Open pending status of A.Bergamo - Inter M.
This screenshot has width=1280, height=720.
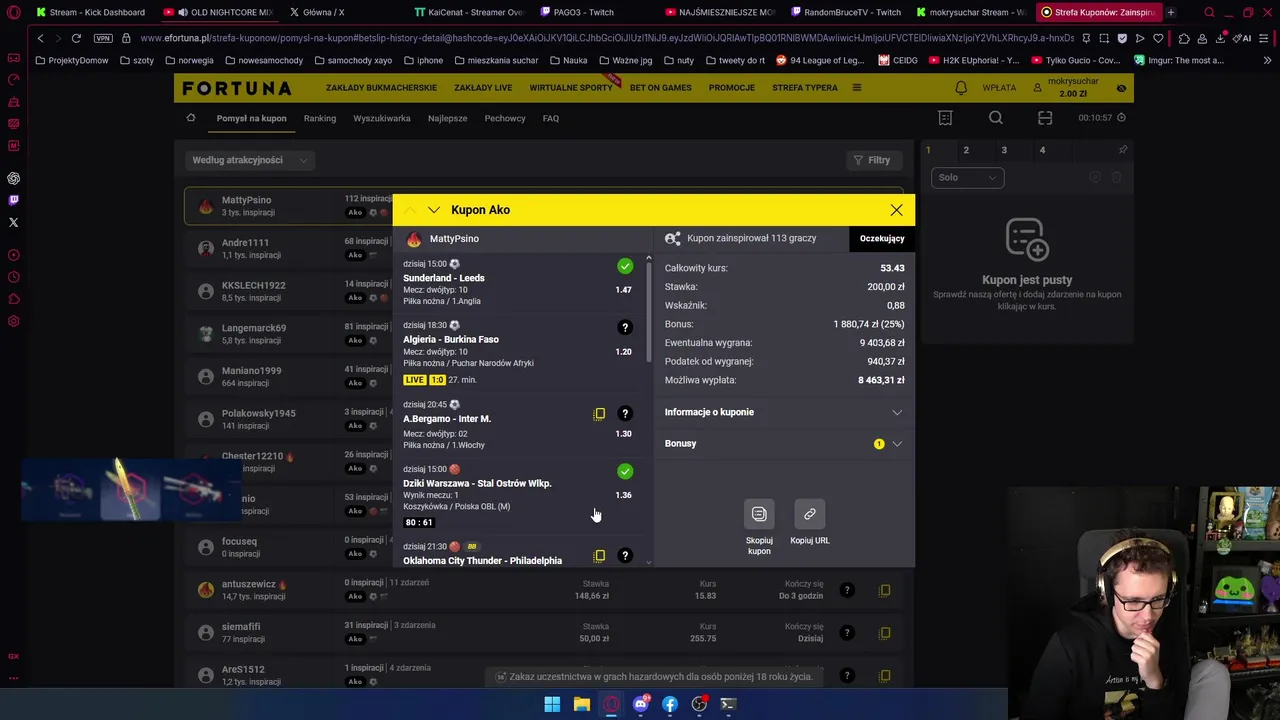click(x=625, y=414)
